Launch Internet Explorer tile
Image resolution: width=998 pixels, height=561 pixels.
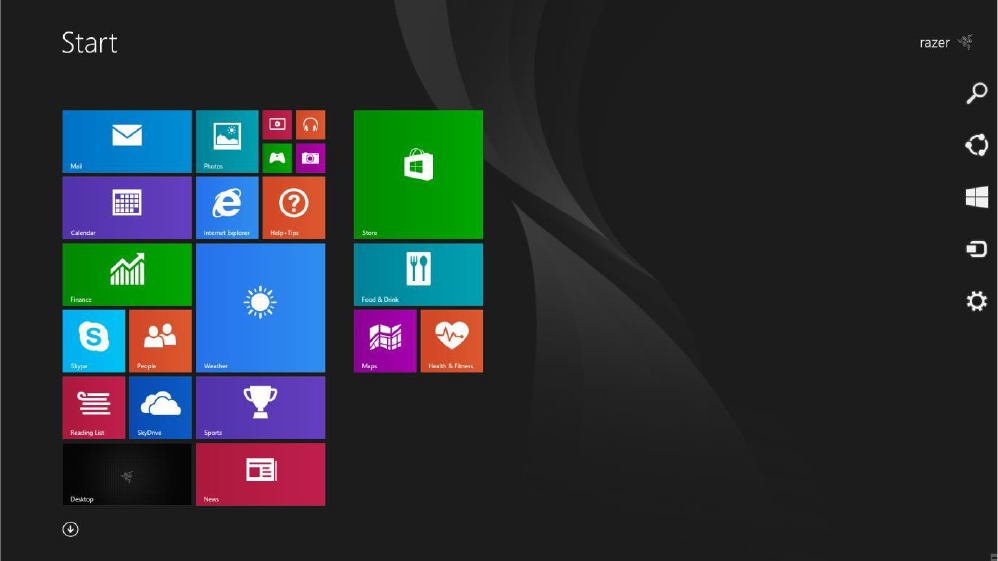pos(227,208)
